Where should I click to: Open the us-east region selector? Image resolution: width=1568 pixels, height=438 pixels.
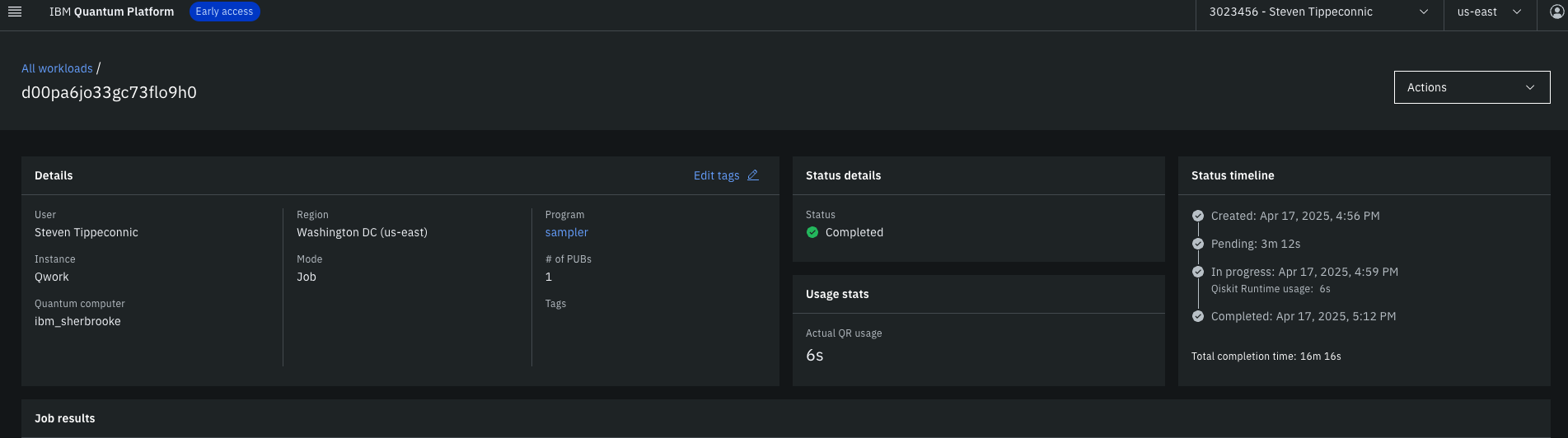tap(1490, 12)
